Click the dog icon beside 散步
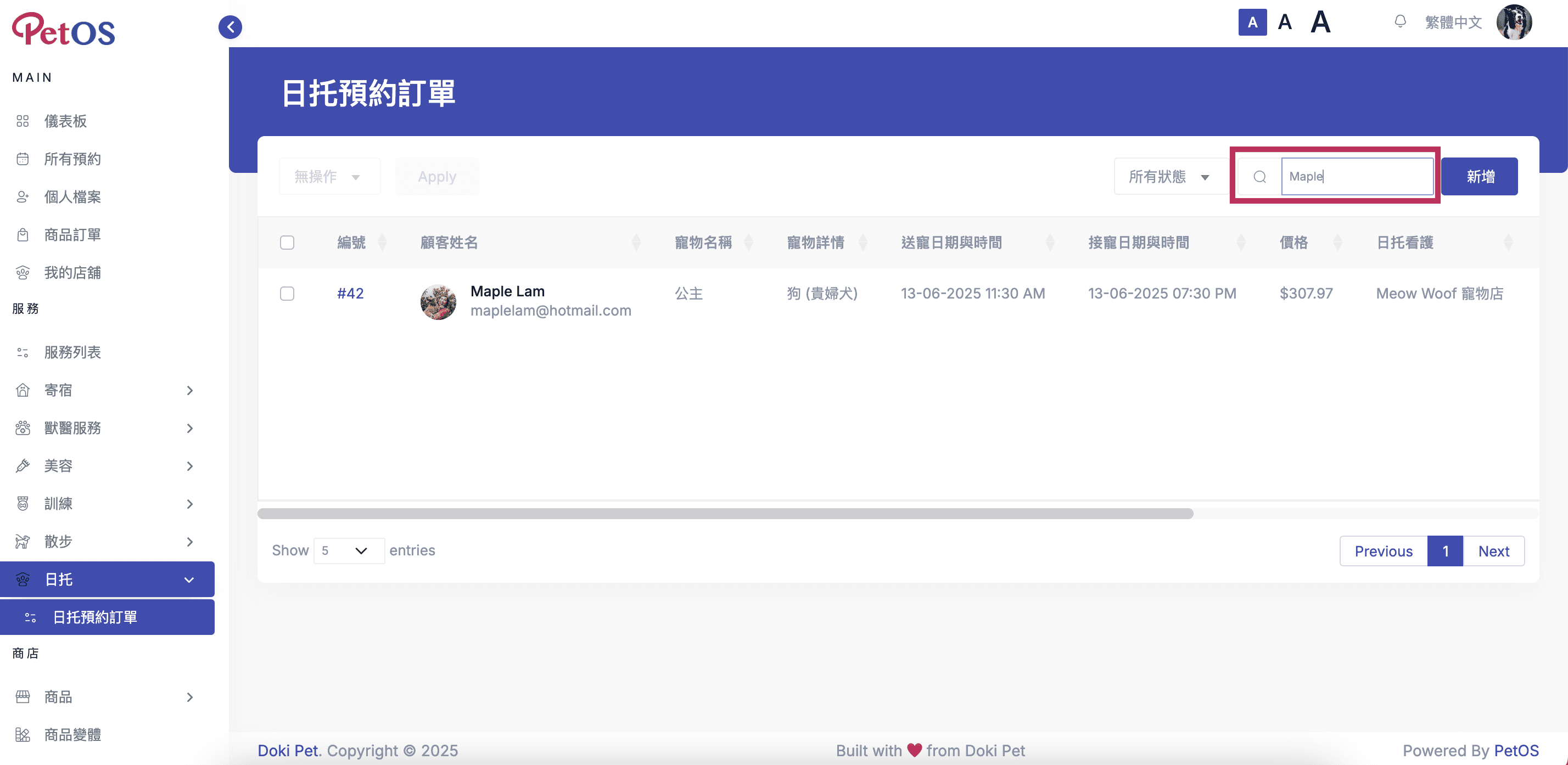Image resolution: width=1568 pixels, height=765 pixels. (23, 542)
